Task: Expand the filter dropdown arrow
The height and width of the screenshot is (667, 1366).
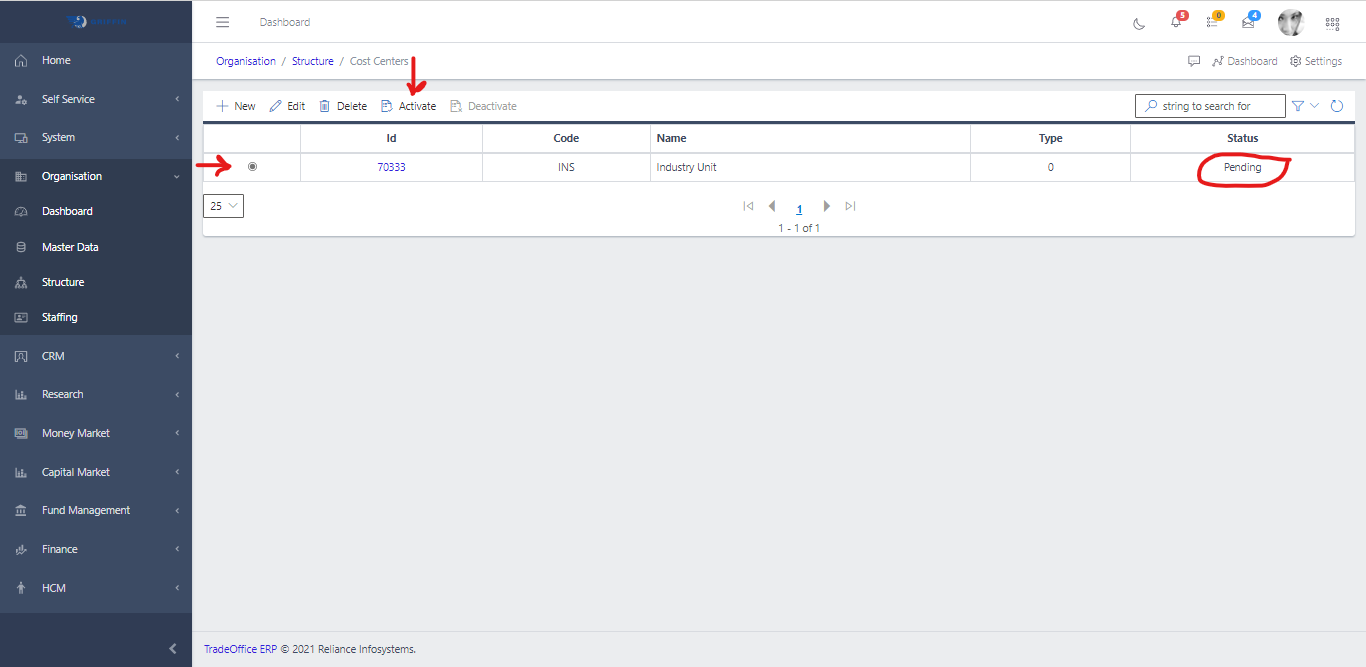Action: coord(1315,106)
